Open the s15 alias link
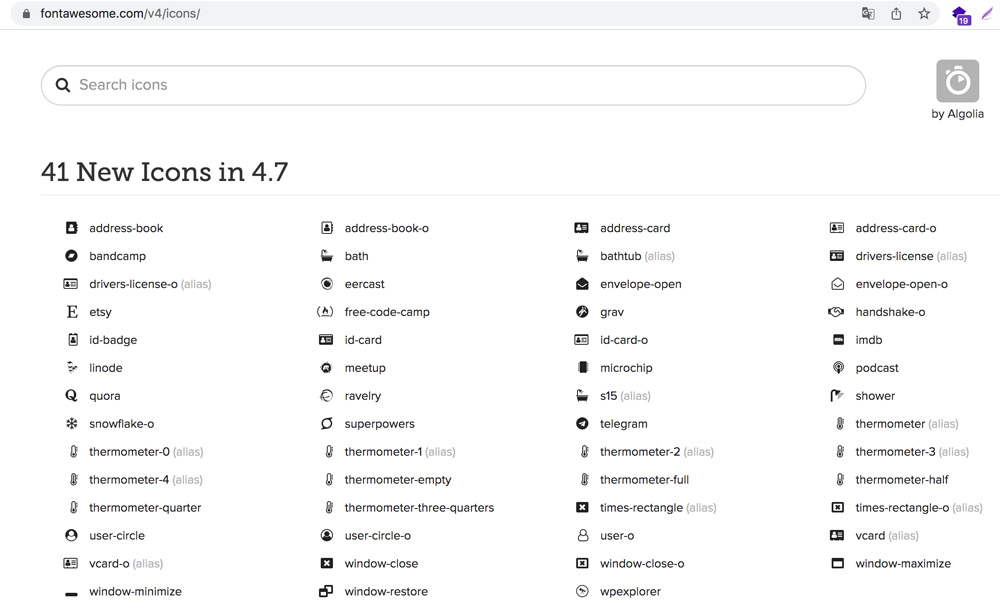The image size is (1000, 614). pos(625,396)
